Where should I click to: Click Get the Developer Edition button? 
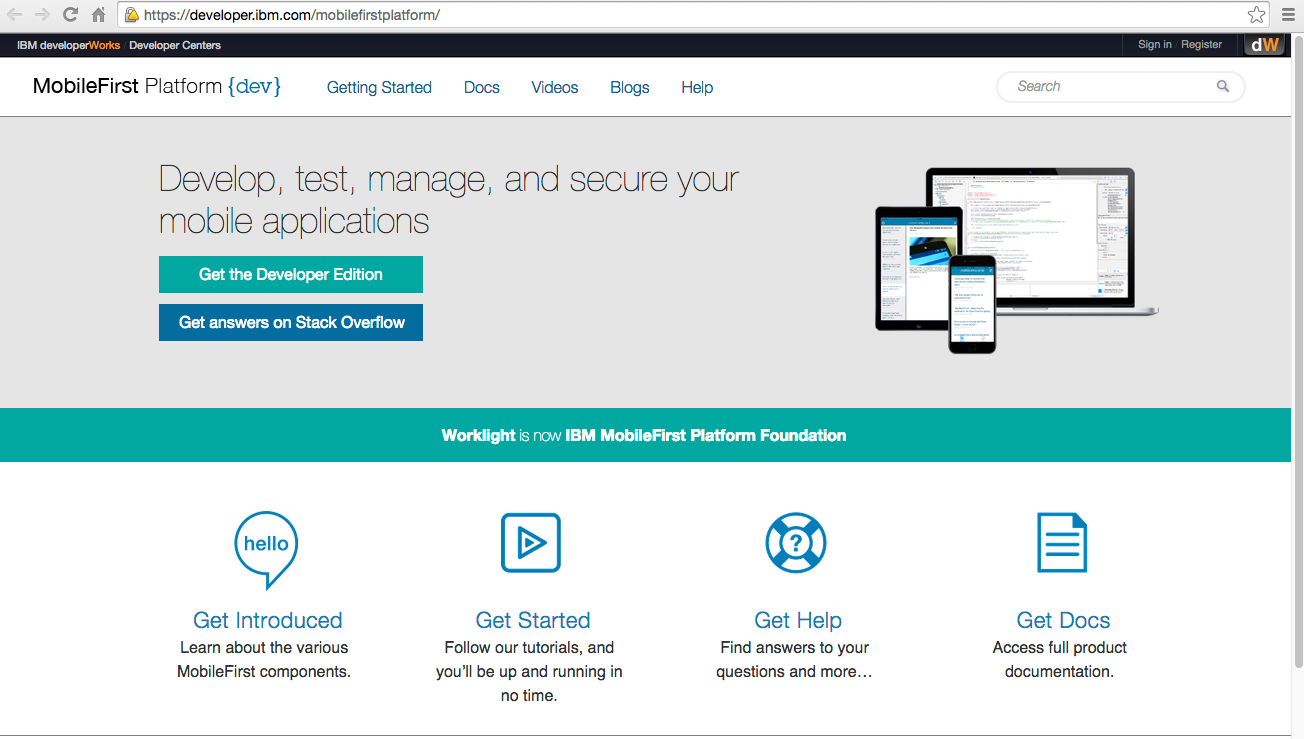pos(291,274)
